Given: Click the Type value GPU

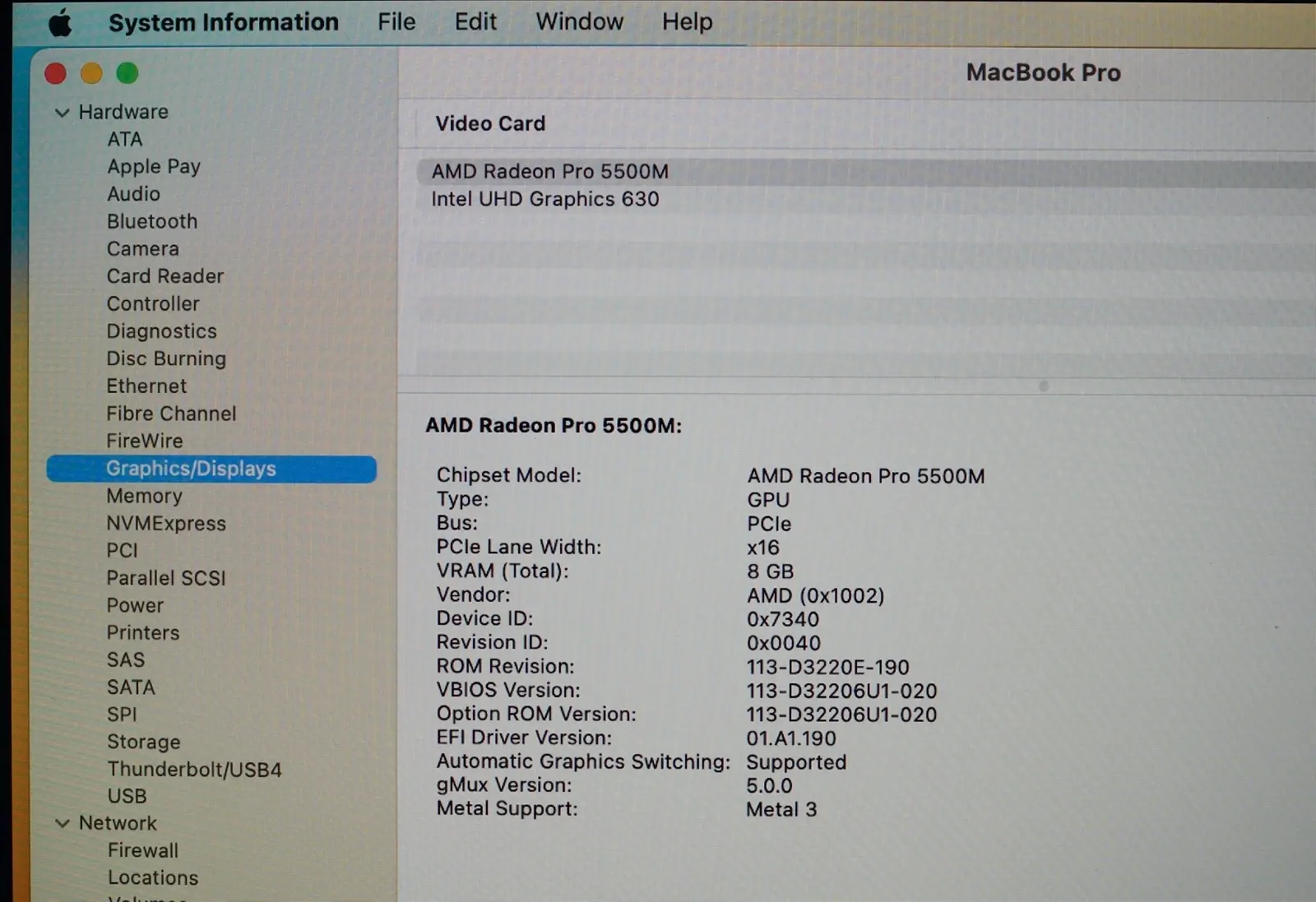Looking at the screenshot, I should tap(768, 500).
